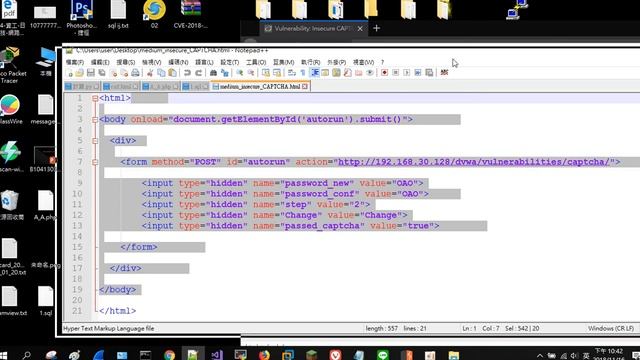The image size is (640, 360).
Task: Open the Photoshop desktop shortcut
Action: coord(82,17)
